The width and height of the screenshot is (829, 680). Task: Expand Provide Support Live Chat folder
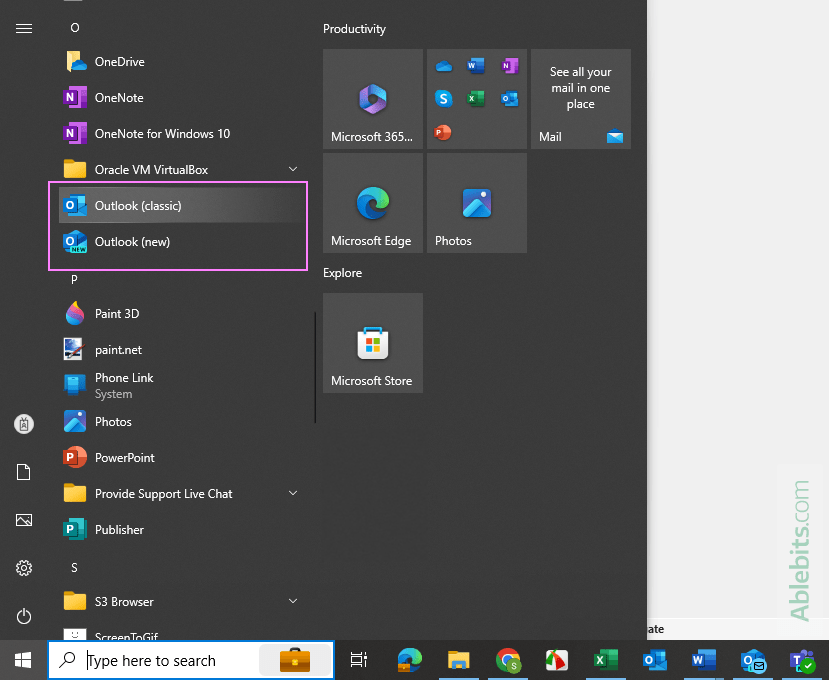click(x=182, y=493)
